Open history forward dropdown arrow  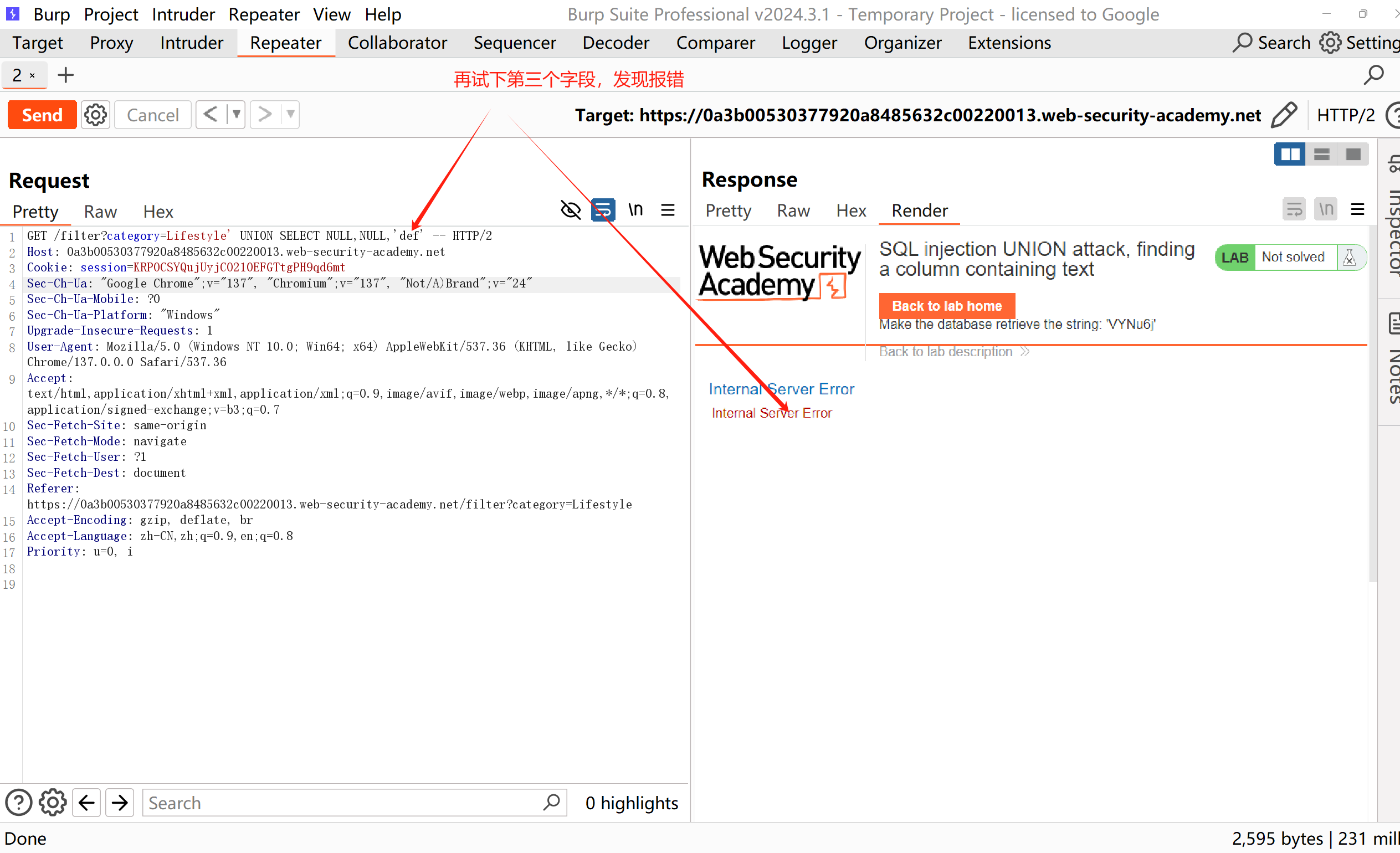pyautogui.click(x=290, y=115)
